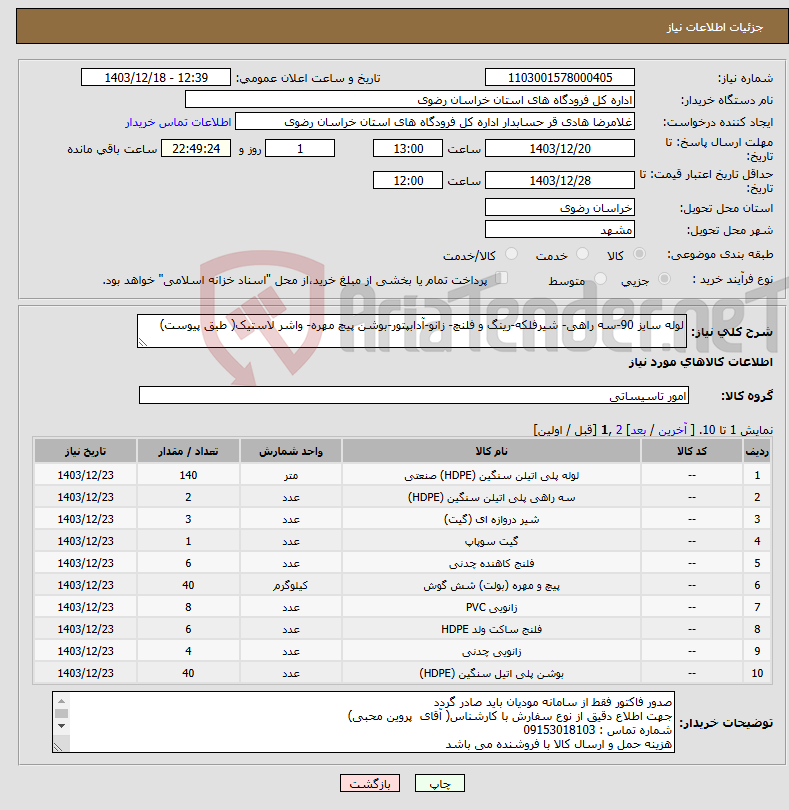This screenshot has height=810, width=789.
Task: Click the کیلوگرم unit cell
Action: [291, 585]
